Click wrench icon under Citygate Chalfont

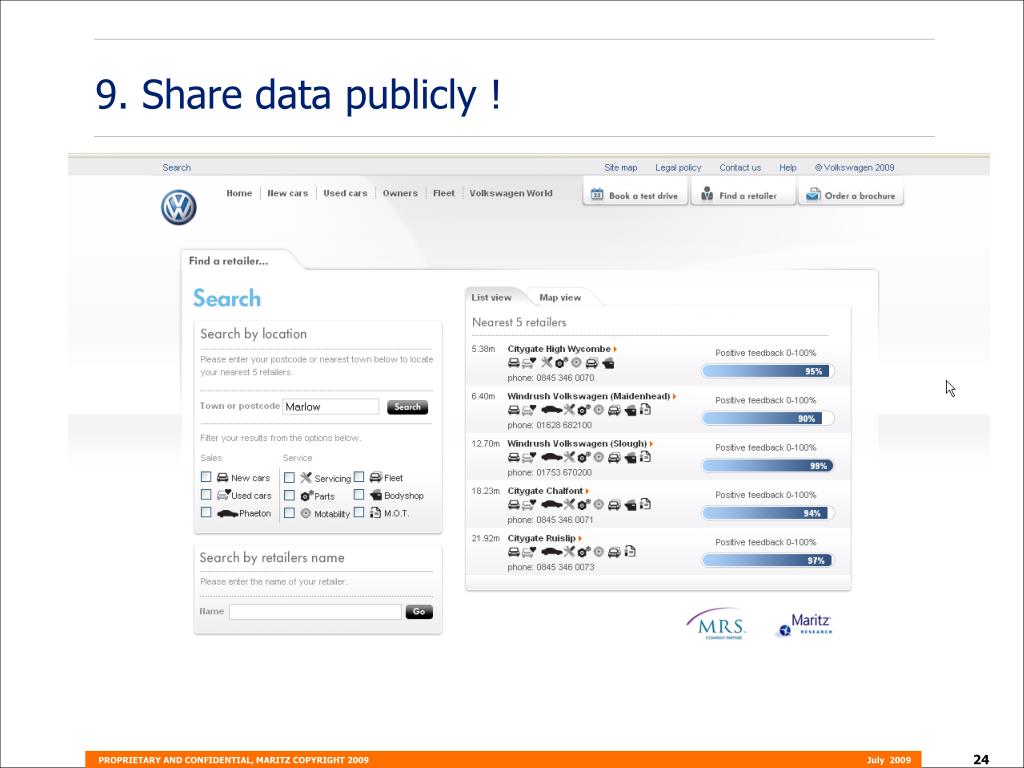[569, 504]
